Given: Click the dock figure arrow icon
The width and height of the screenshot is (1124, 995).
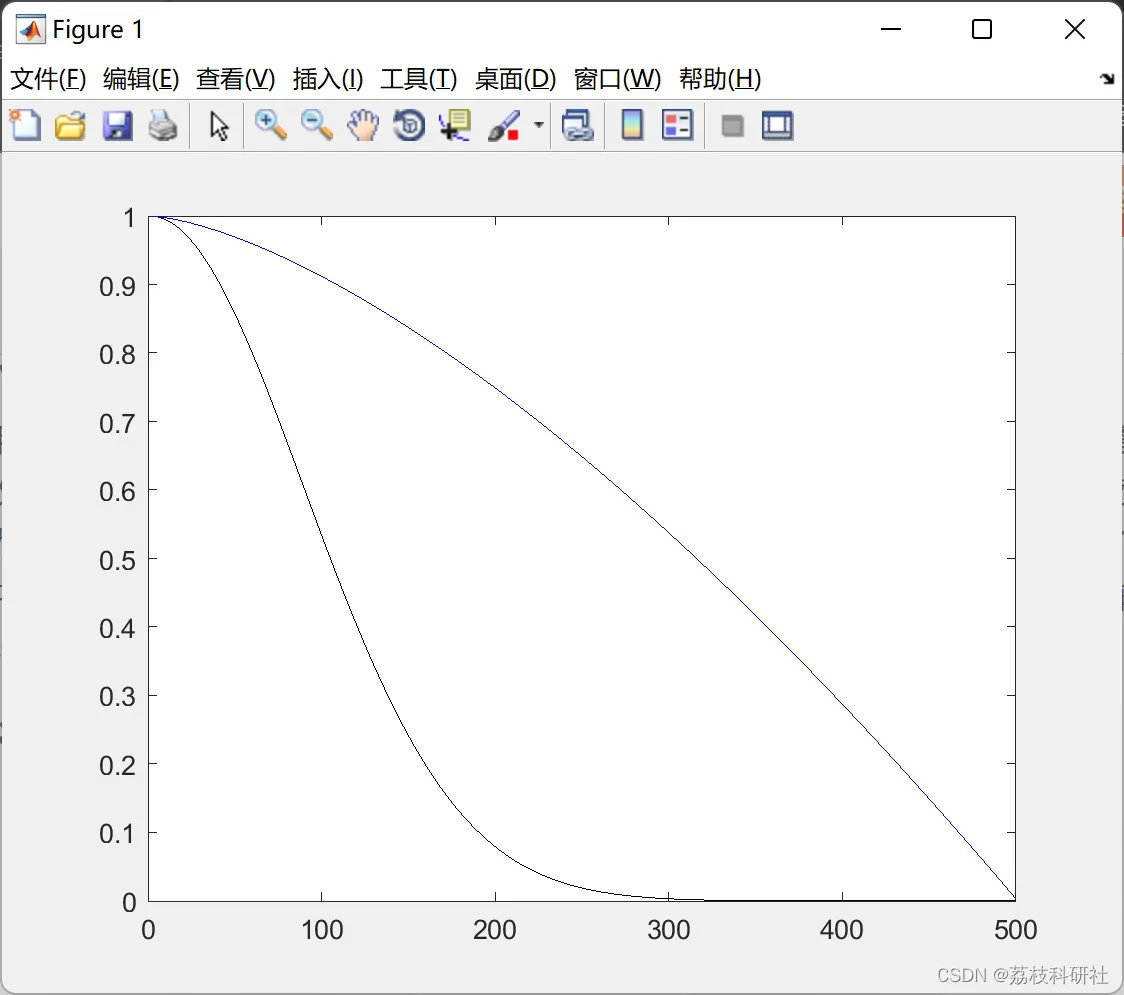Looking at the screenshot, I should (x=1107, y=79).
